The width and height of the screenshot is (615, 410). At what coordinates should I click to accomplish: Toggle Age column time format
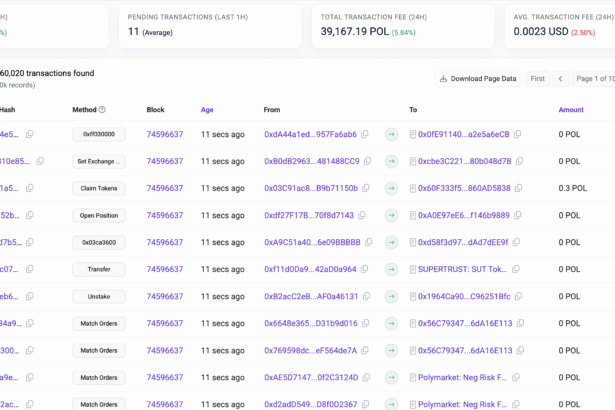[x=207, y=110]
